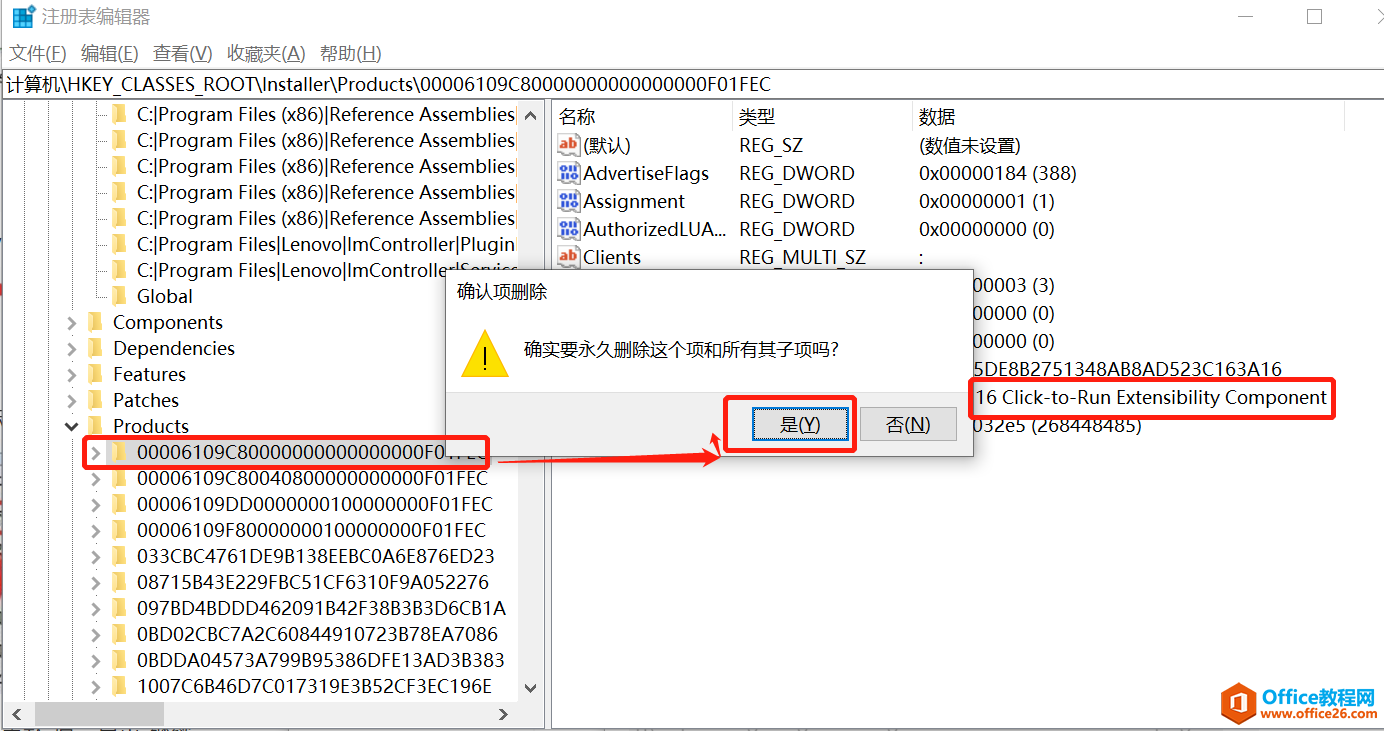This screenshot has height=731, width=1384.
Task: Click the Patches folder icon
Action: (x=96, y=400)
